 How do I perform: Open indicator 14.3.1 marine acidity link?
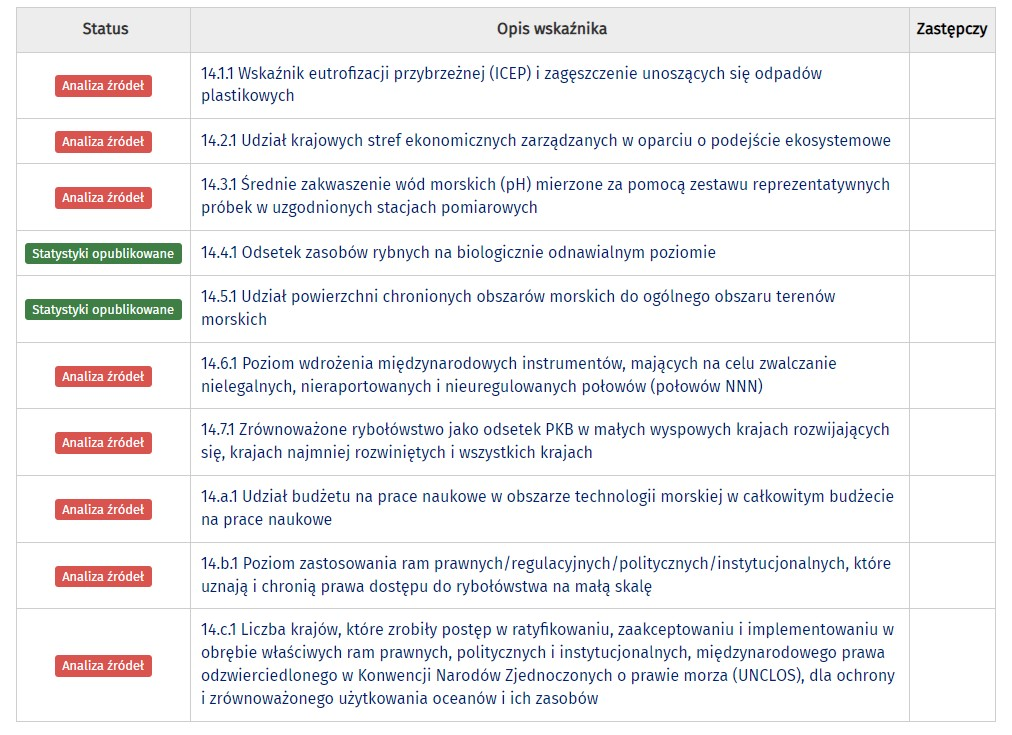(545, 185)
